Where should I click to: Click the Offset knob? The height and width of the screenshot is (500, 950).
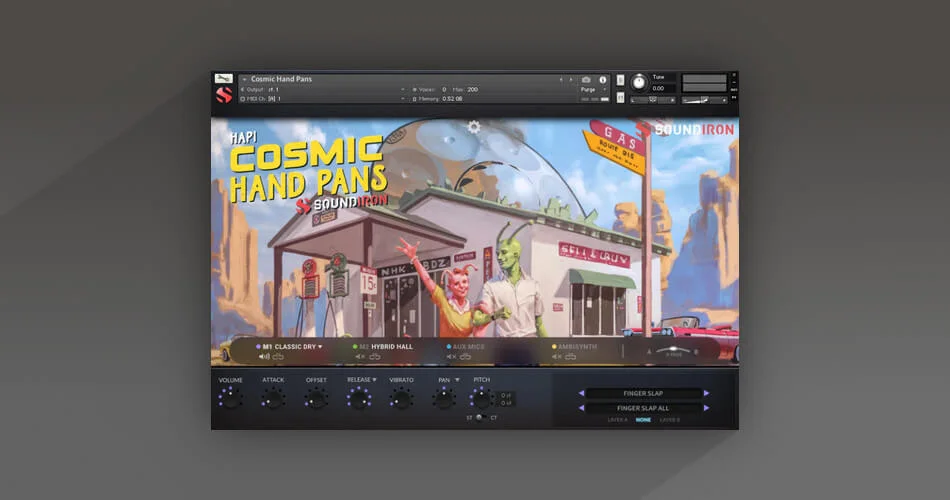[x=316, y=399]
